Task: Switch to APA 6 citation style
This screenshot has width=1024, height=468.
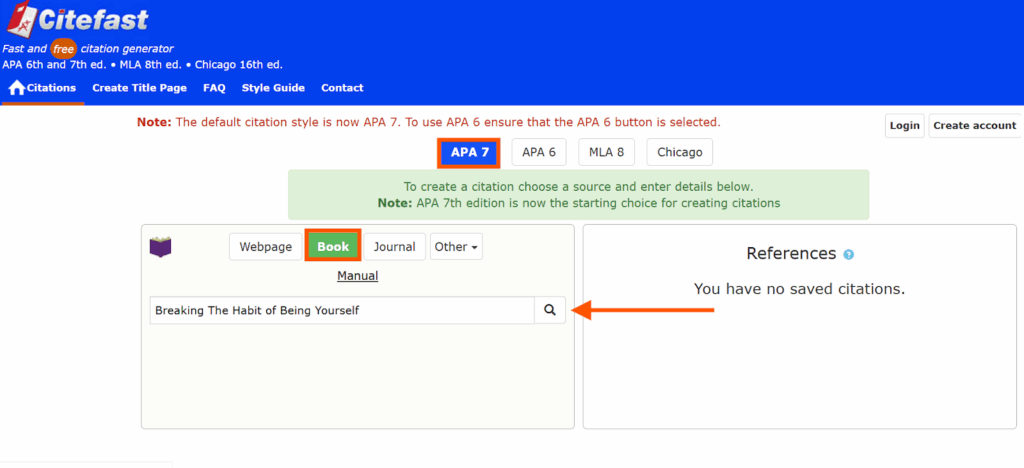Action: tap(539, 153)
